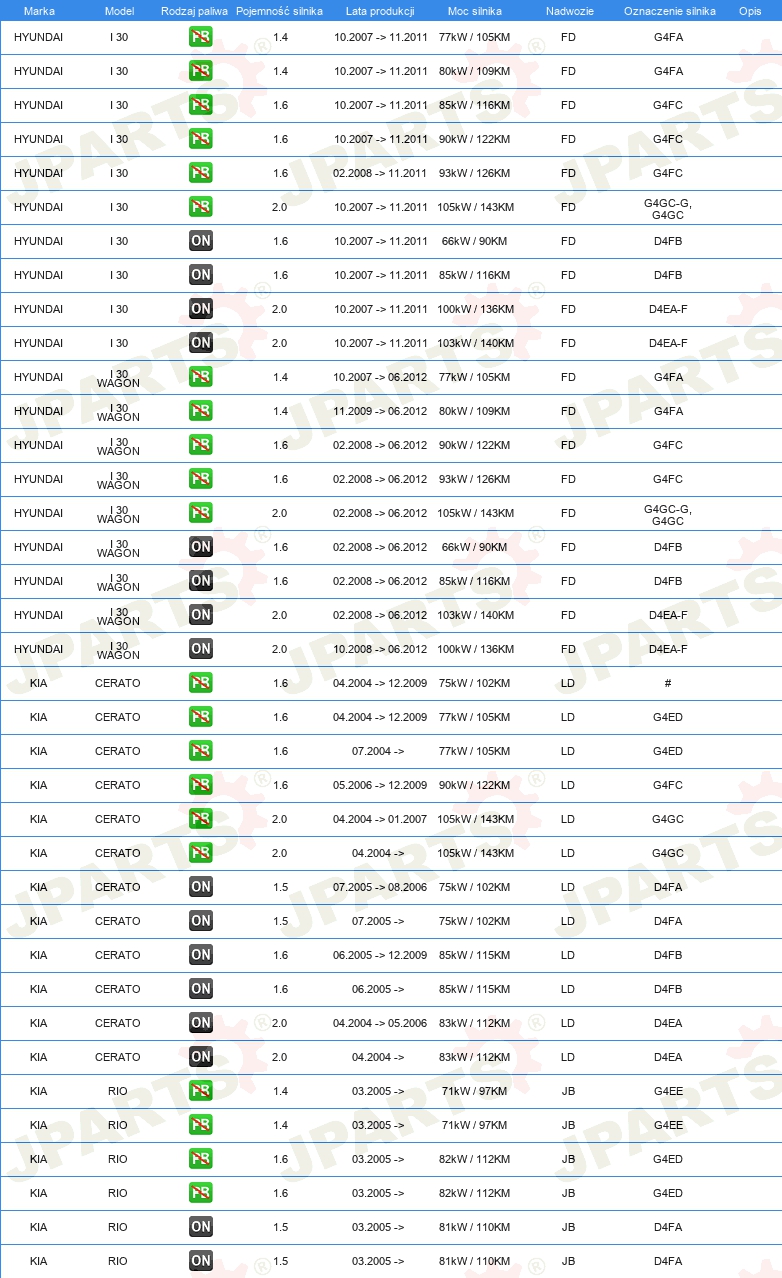
Task: Click diesel ON icon for Cerato 1.5 07.2005 -> 08.2006
Action: click(200, 887)
